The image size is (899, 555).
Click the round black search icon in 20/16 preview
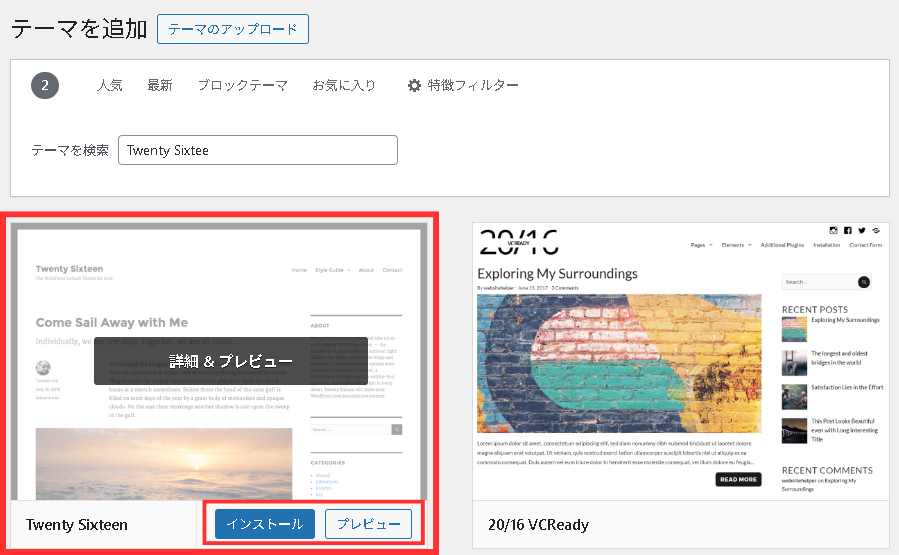pos(863,283)
